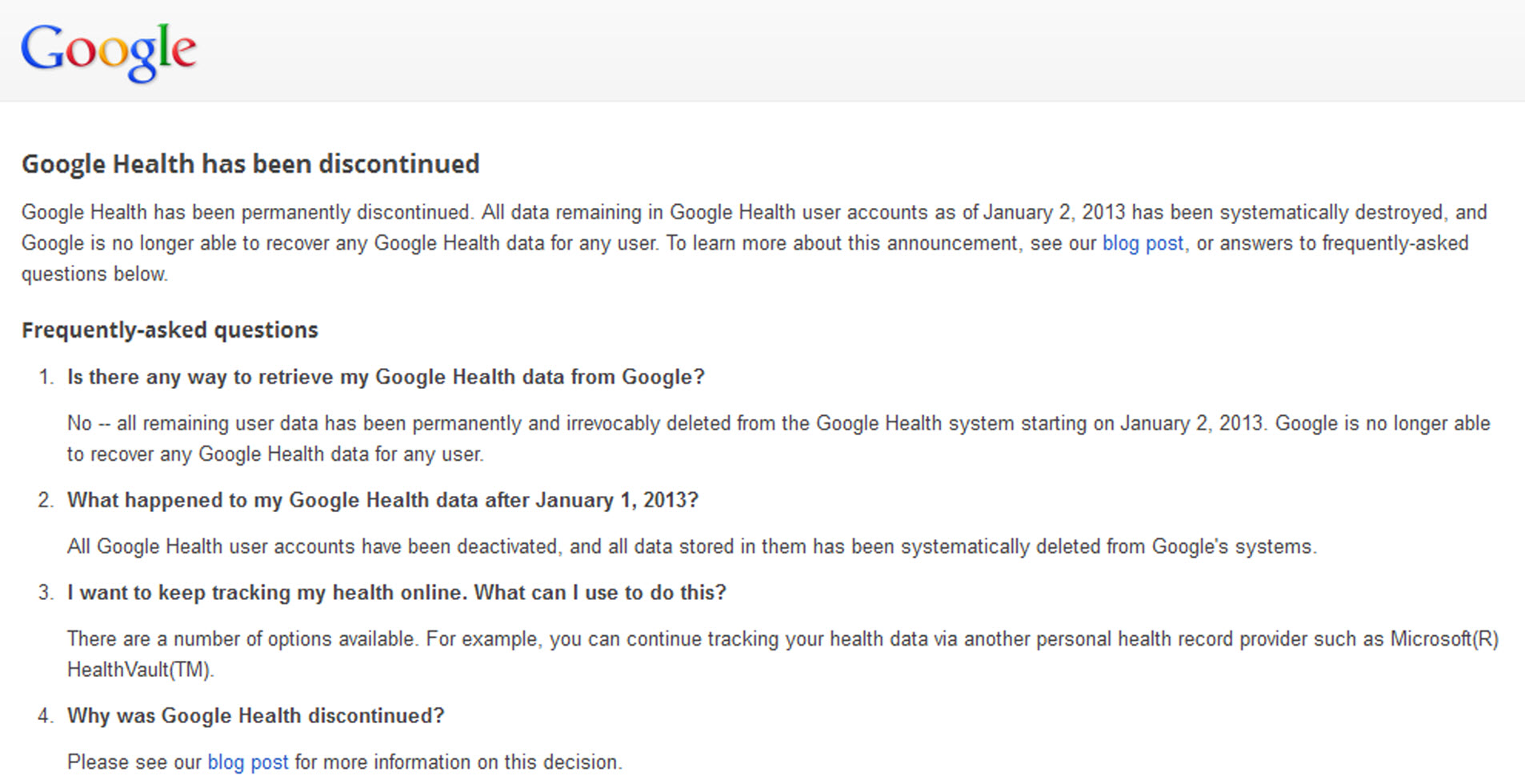Click list number 2 of the FAQ
1525x784 pixels.
(46, 500)
